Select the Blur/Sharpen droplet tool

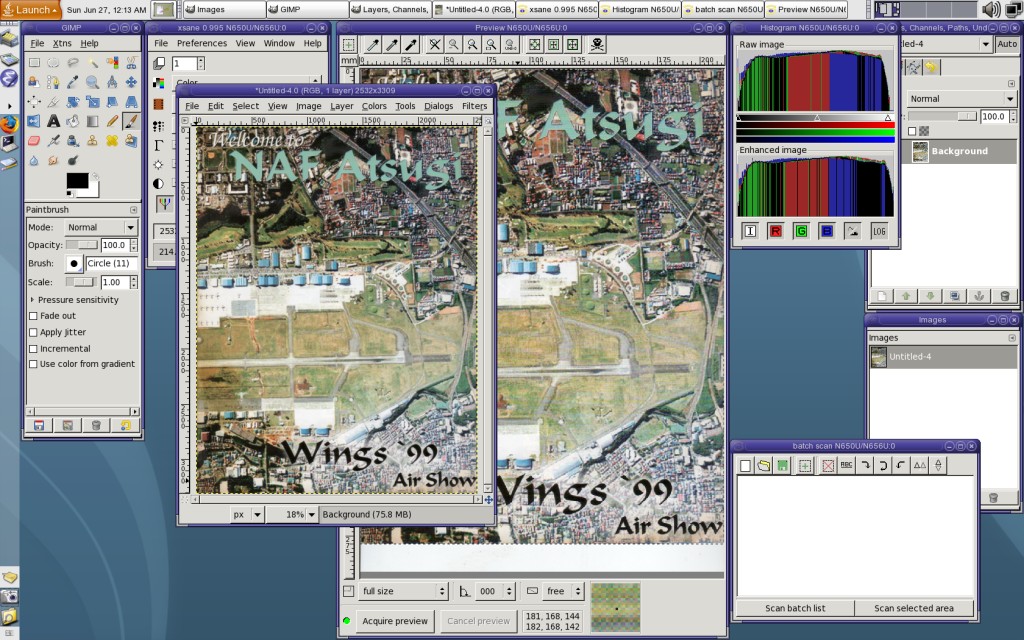click(x=34, y=160)
